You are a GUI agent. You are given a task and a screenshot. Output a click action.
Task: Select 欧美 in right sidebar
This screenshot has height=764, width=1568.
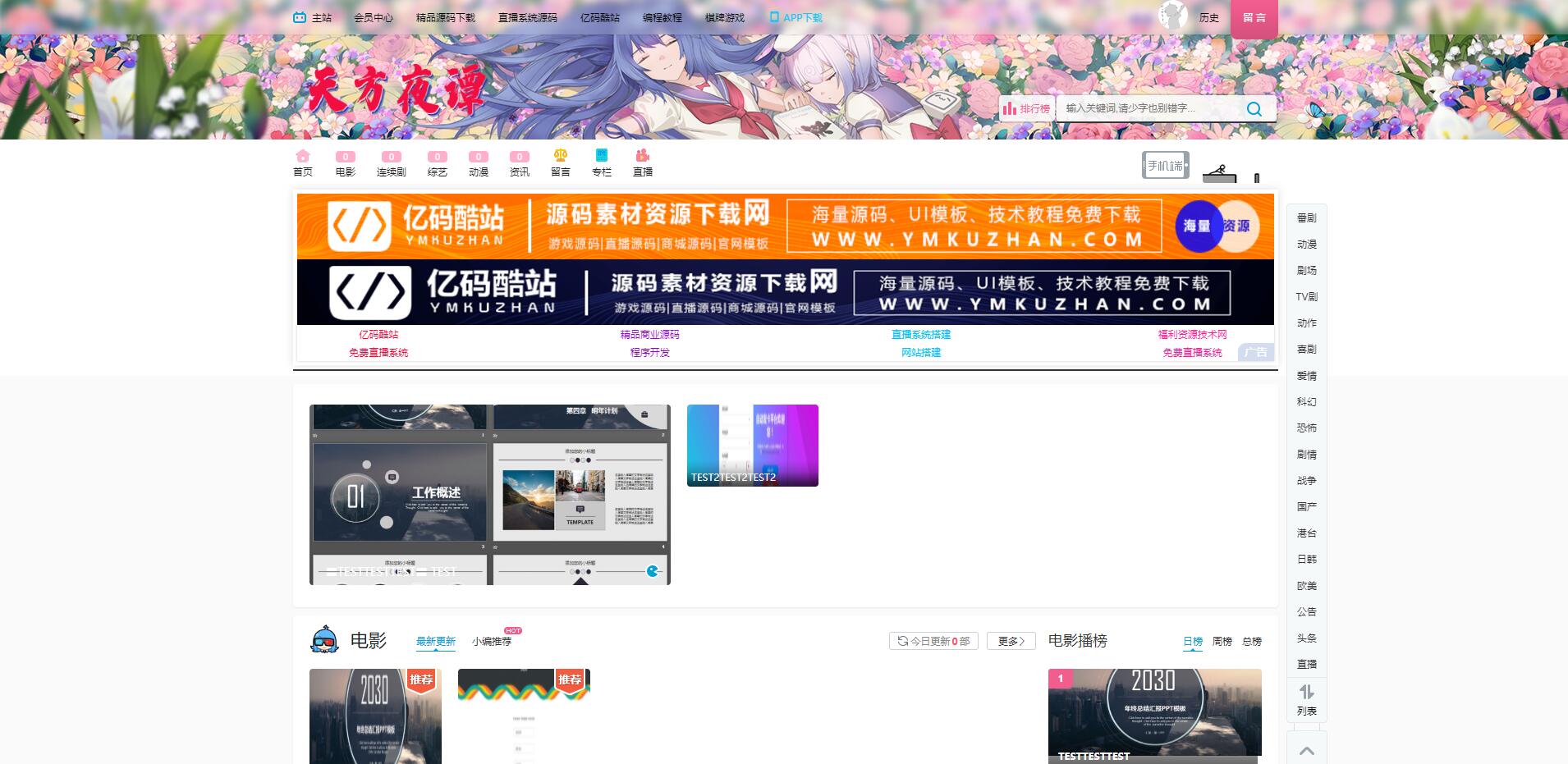[1307, 585]
